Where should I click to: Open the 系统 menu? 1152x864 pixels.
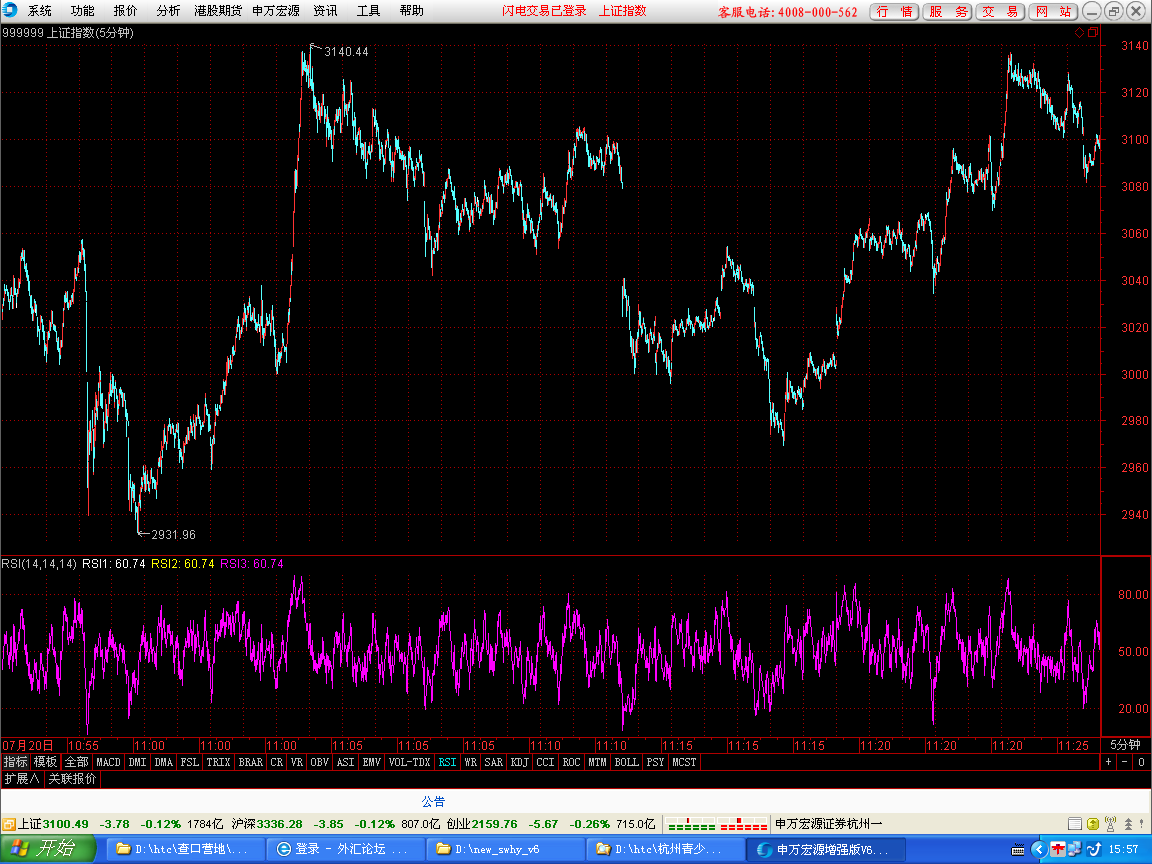coord(40,11)
